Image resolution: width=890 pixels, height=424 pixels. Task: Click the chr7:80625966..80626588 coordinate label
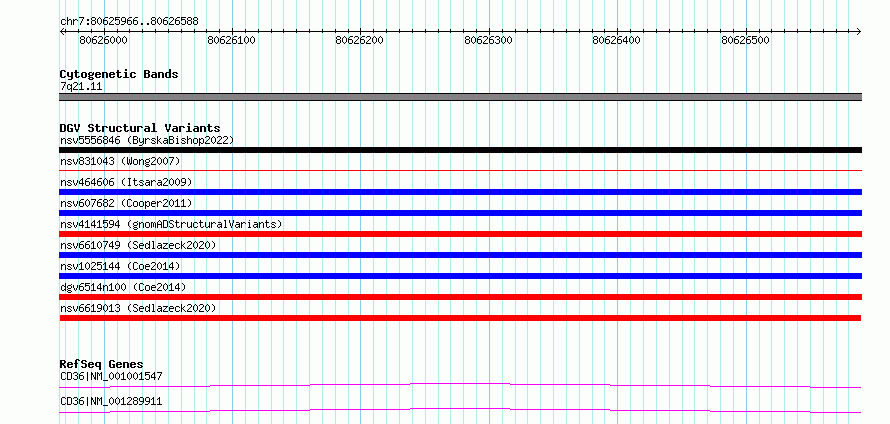click(x=129, y=22)
